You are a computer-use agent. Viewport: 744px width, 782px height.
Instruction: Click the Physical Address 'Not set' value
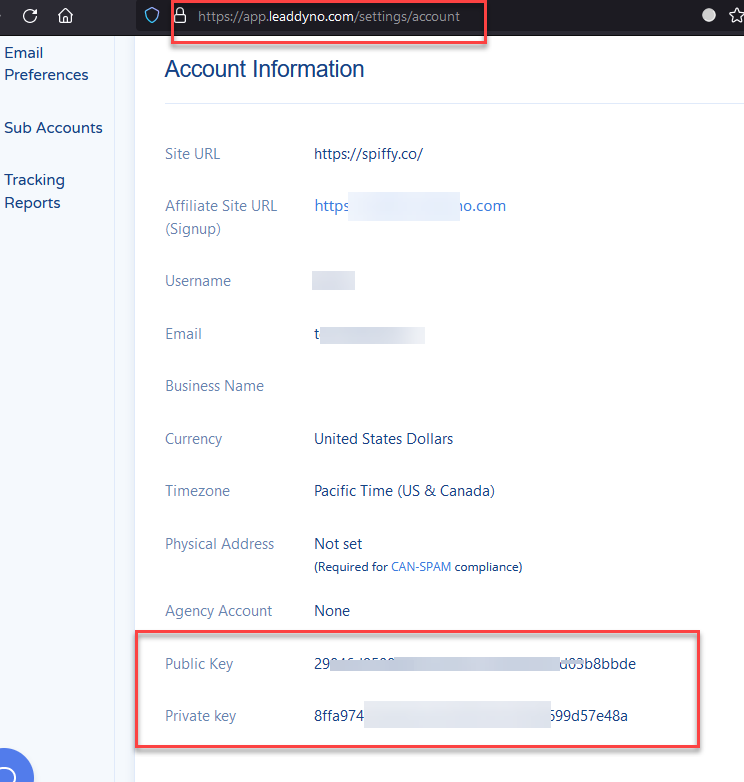coord(338,544)
